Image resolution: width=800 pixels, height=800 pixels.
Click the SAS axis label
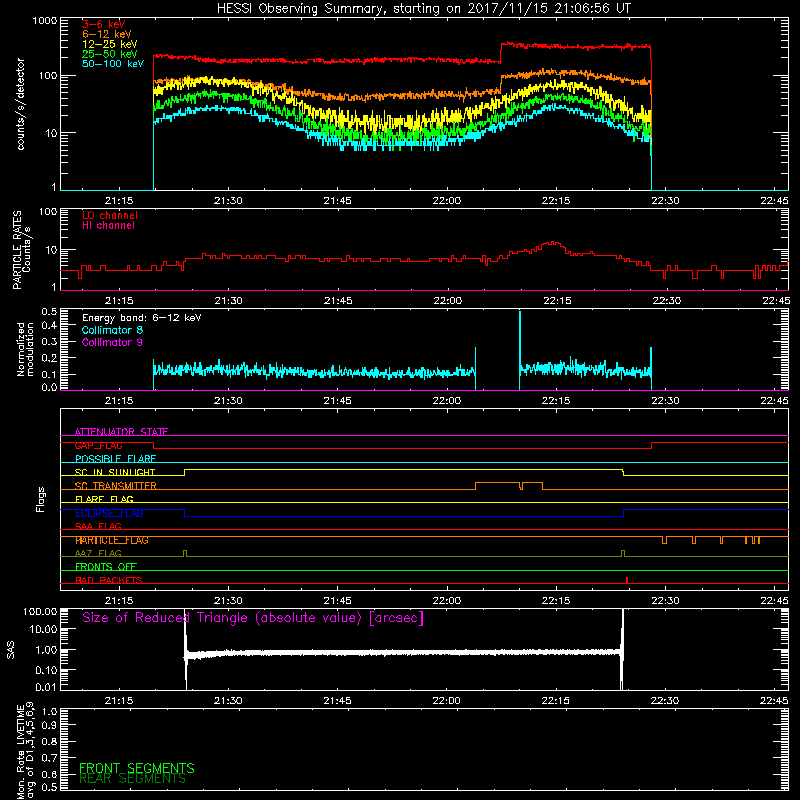click(x=10, y=650)
